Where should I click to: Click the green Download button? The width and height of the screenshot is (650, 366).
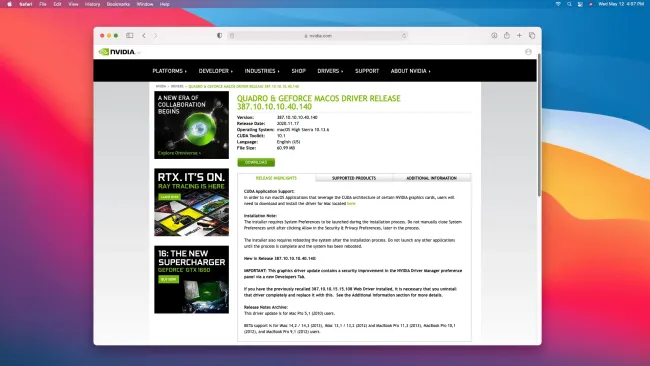point(256,162)
